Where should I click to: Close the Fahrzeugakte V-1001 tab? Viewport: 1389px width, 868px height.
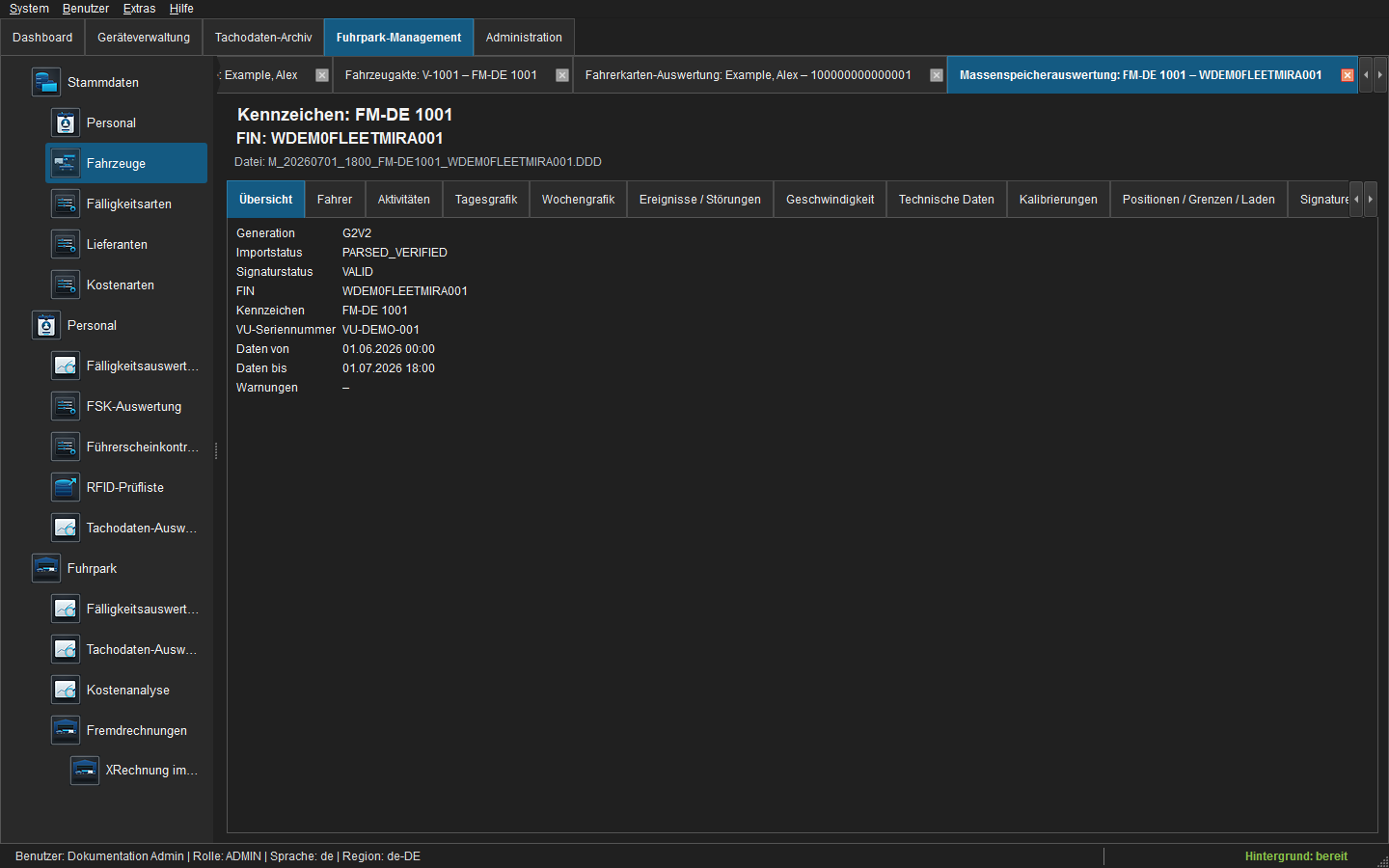coord(562,75)
